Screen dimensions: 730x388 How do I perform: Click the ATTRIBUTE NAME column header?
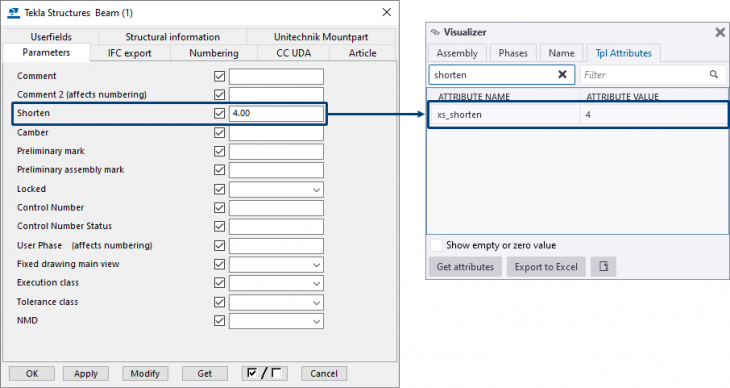tap(474, 97)
